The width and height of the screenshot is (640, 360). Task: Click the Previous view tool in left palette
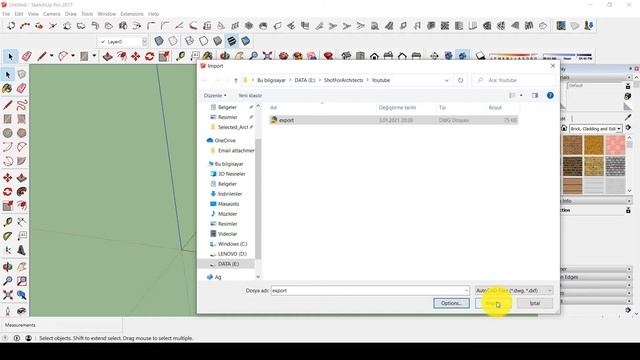[22, 295]
